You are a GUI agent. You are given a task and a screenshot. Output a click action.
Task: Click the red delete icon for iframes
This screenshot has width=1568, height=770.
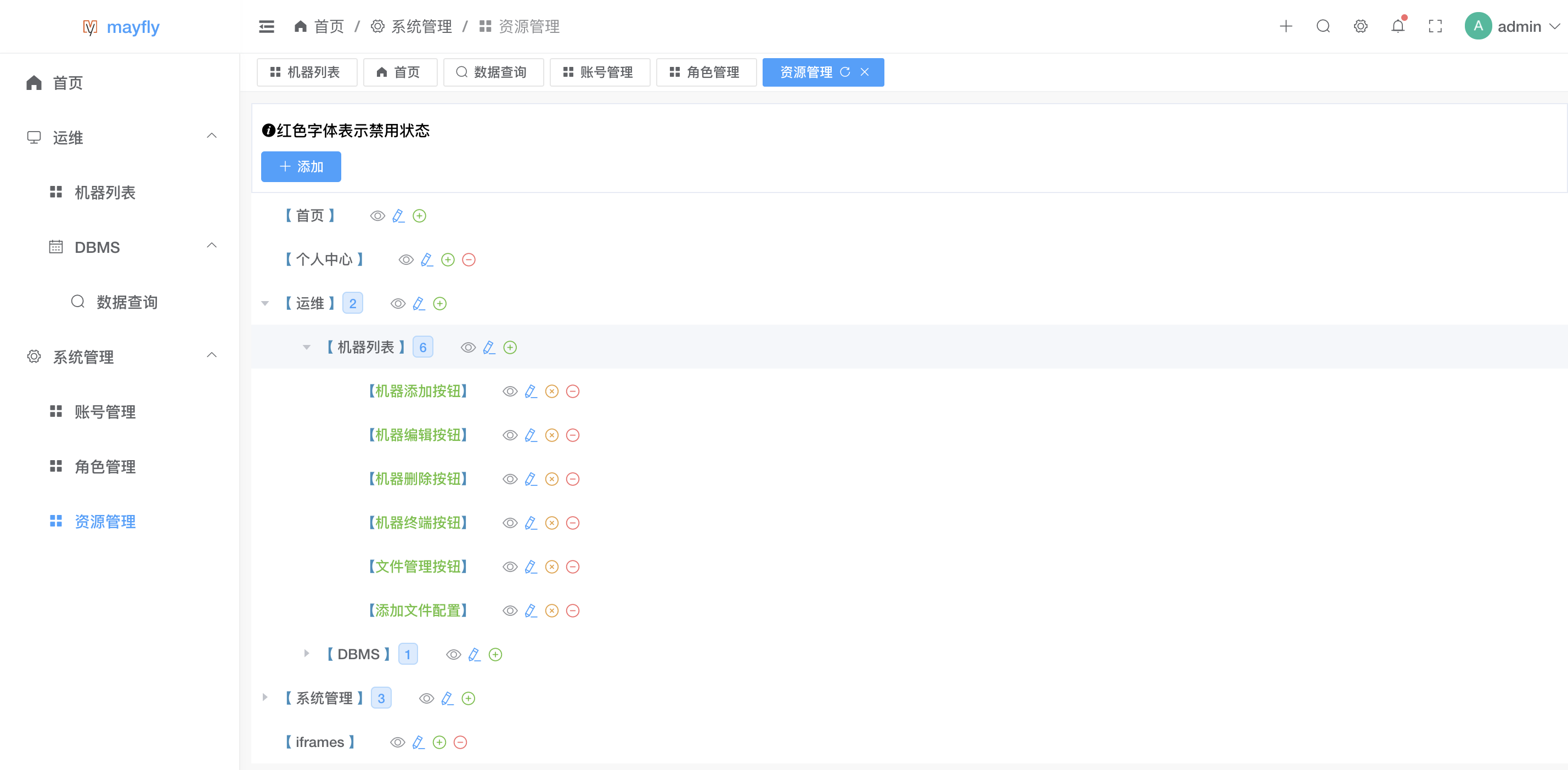(x=460, y=742)
